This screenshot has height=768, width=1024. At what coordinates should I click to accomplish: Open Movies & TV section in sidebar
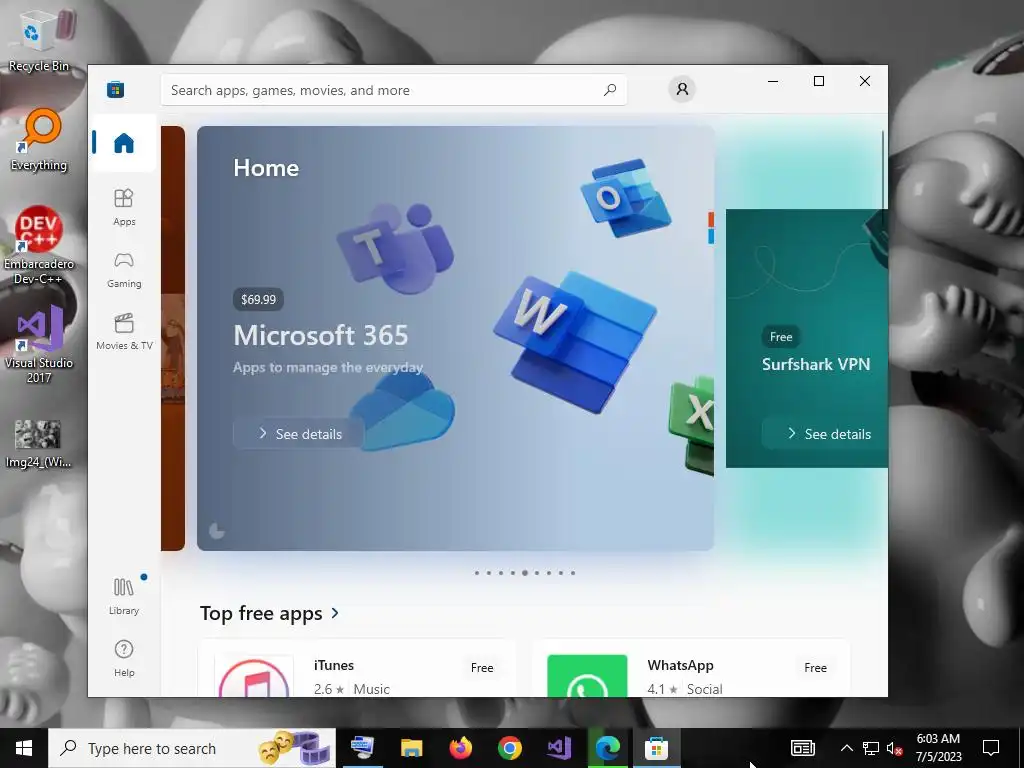coord(124,332)
